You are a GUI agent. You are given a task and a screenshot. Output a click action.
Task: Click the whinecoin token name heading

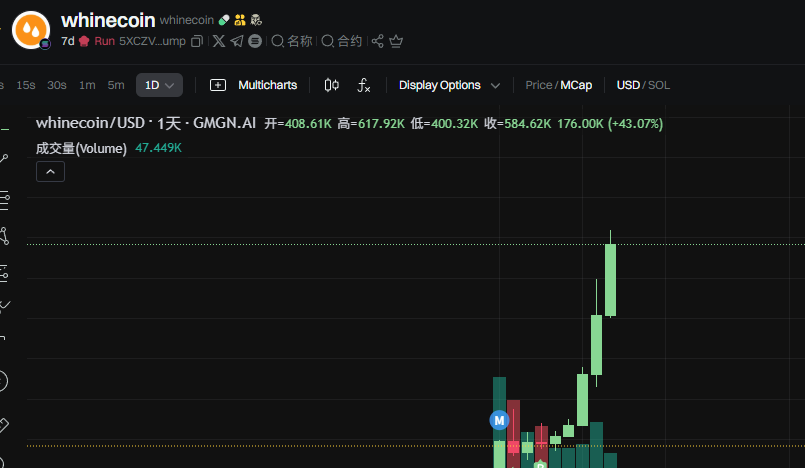108,20
